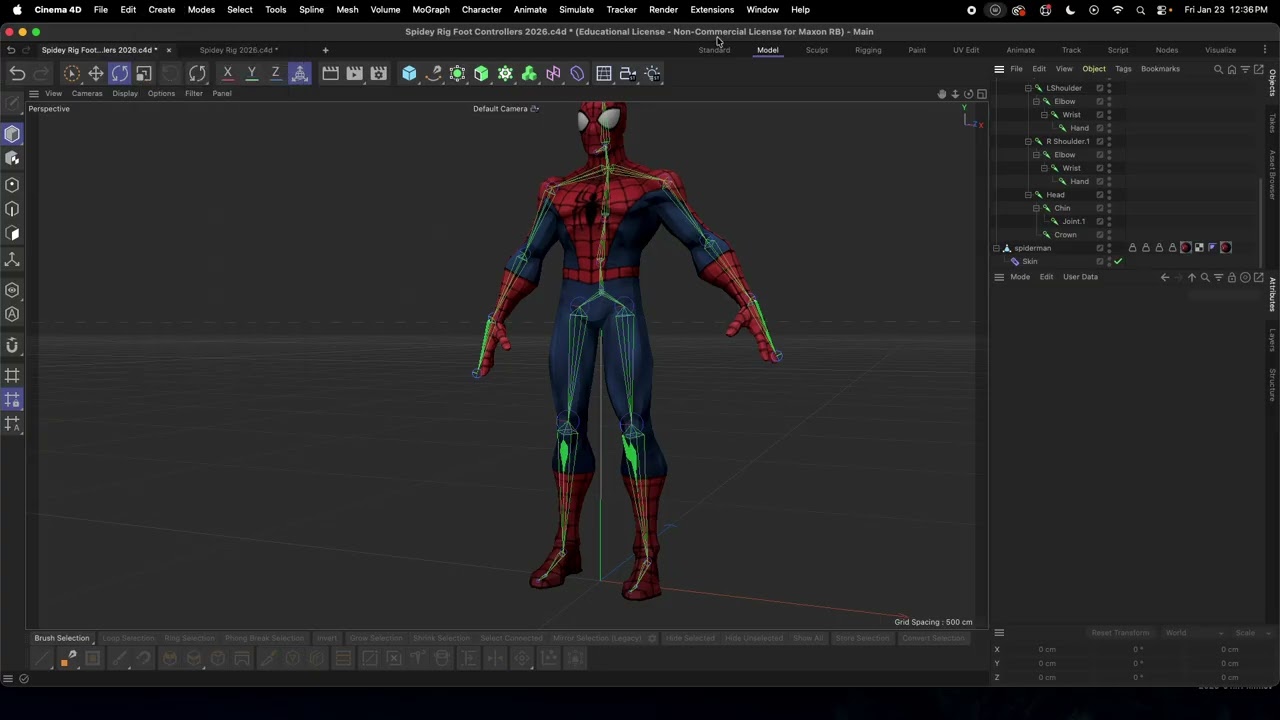Select the Skin object in tree
The image size is (1280, 720).
tap(1029, 262)
